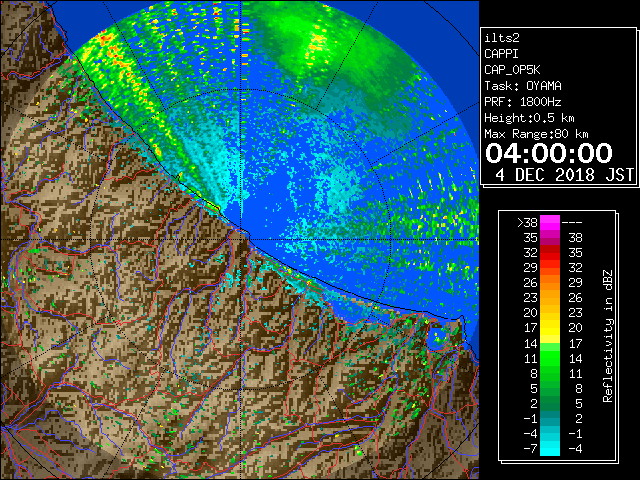640x480 pixels.
Task: Click the 'Height:0.5 km' line
Action: pyautogui.click(x=529, y=118)
